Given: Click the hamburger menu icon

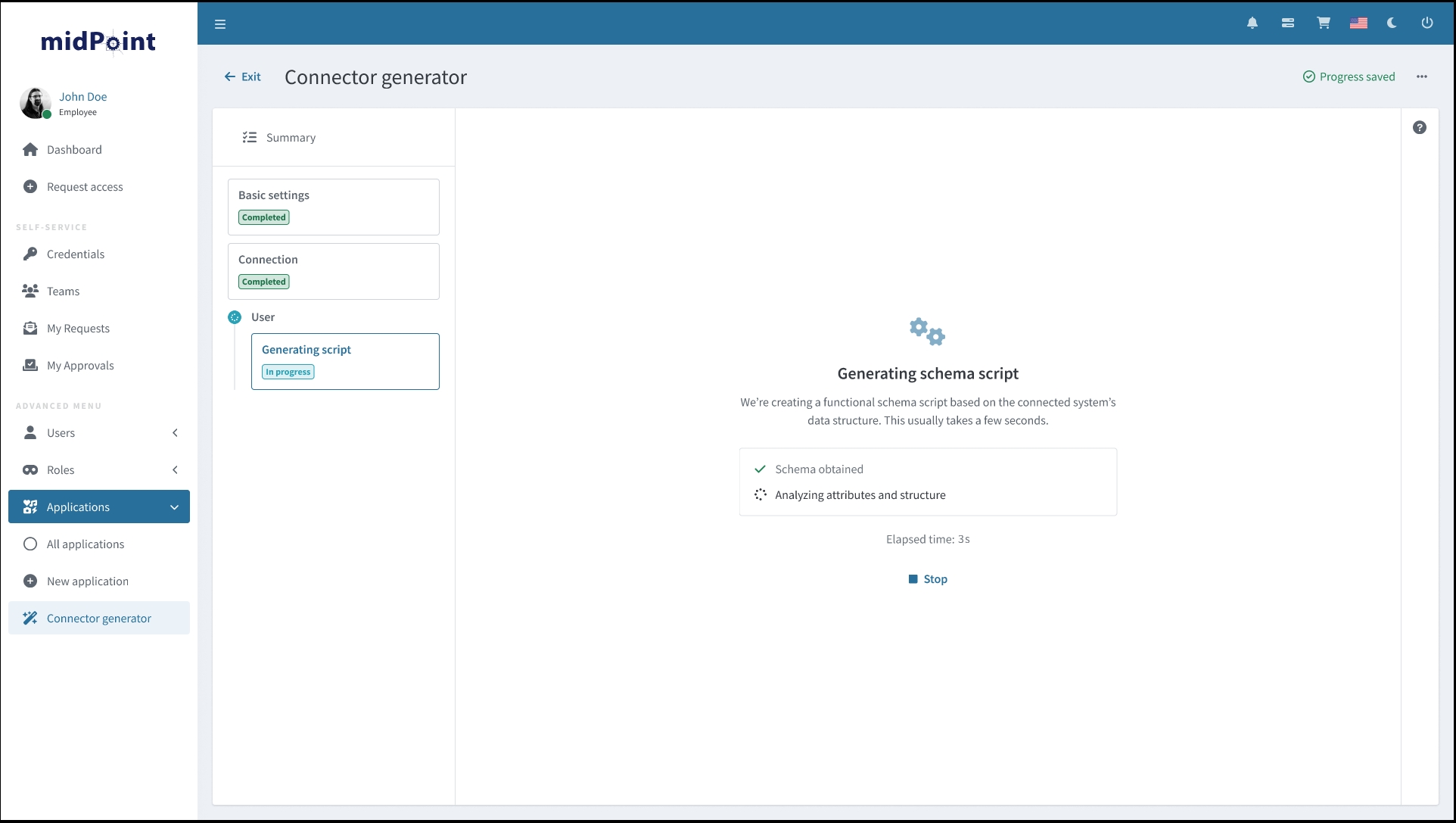Looking at the screenshot, I should pos(220,24).
